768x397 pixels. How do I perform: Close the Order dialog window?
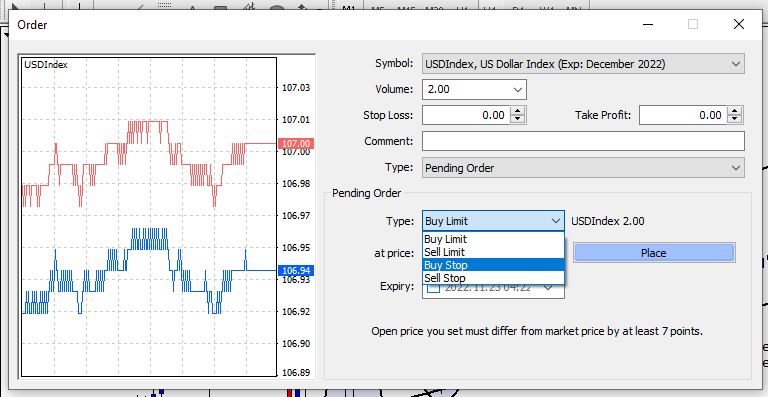pos(739,24)
